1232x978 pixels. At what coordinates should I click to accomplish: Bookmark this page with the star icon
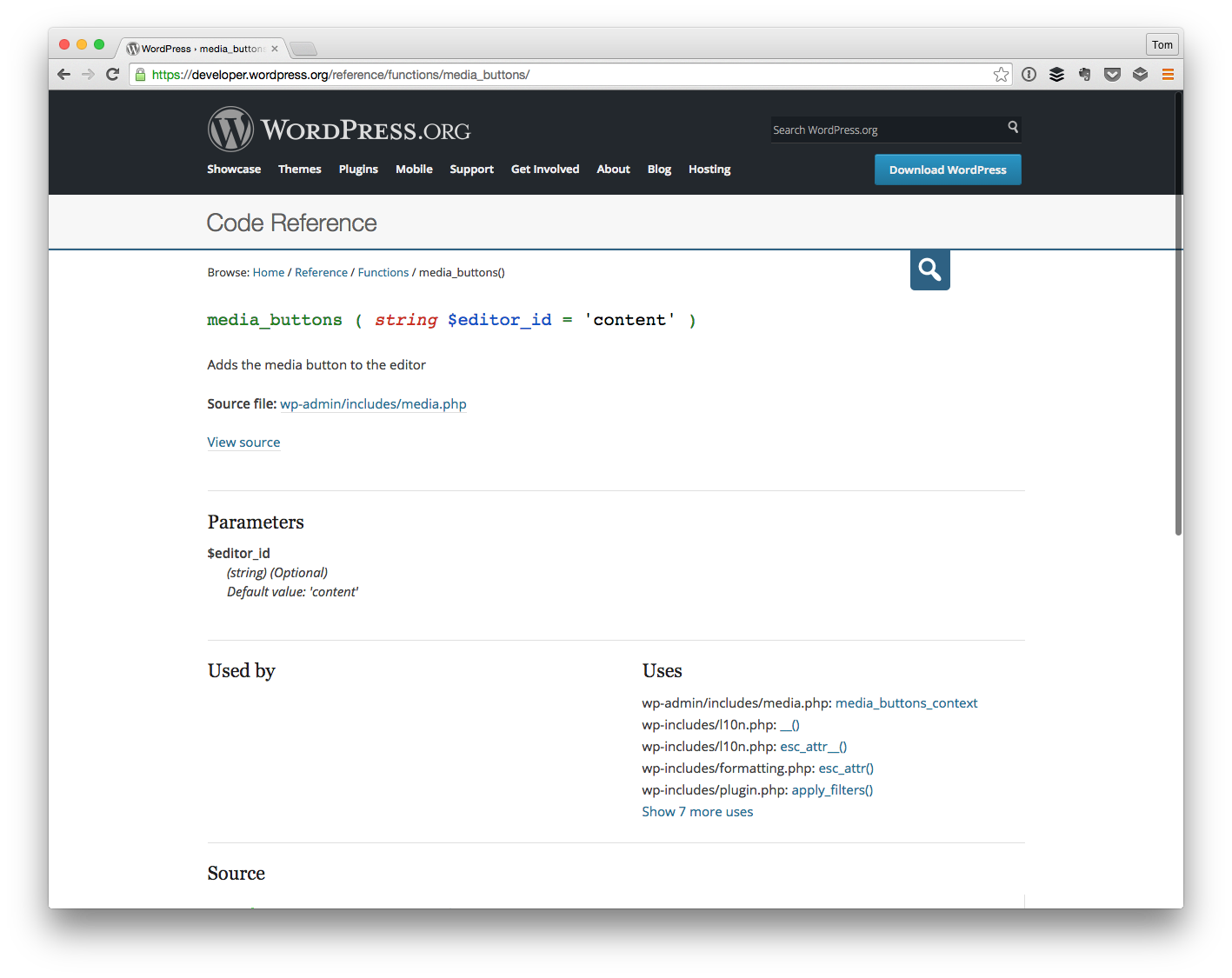pos(1001,74)
